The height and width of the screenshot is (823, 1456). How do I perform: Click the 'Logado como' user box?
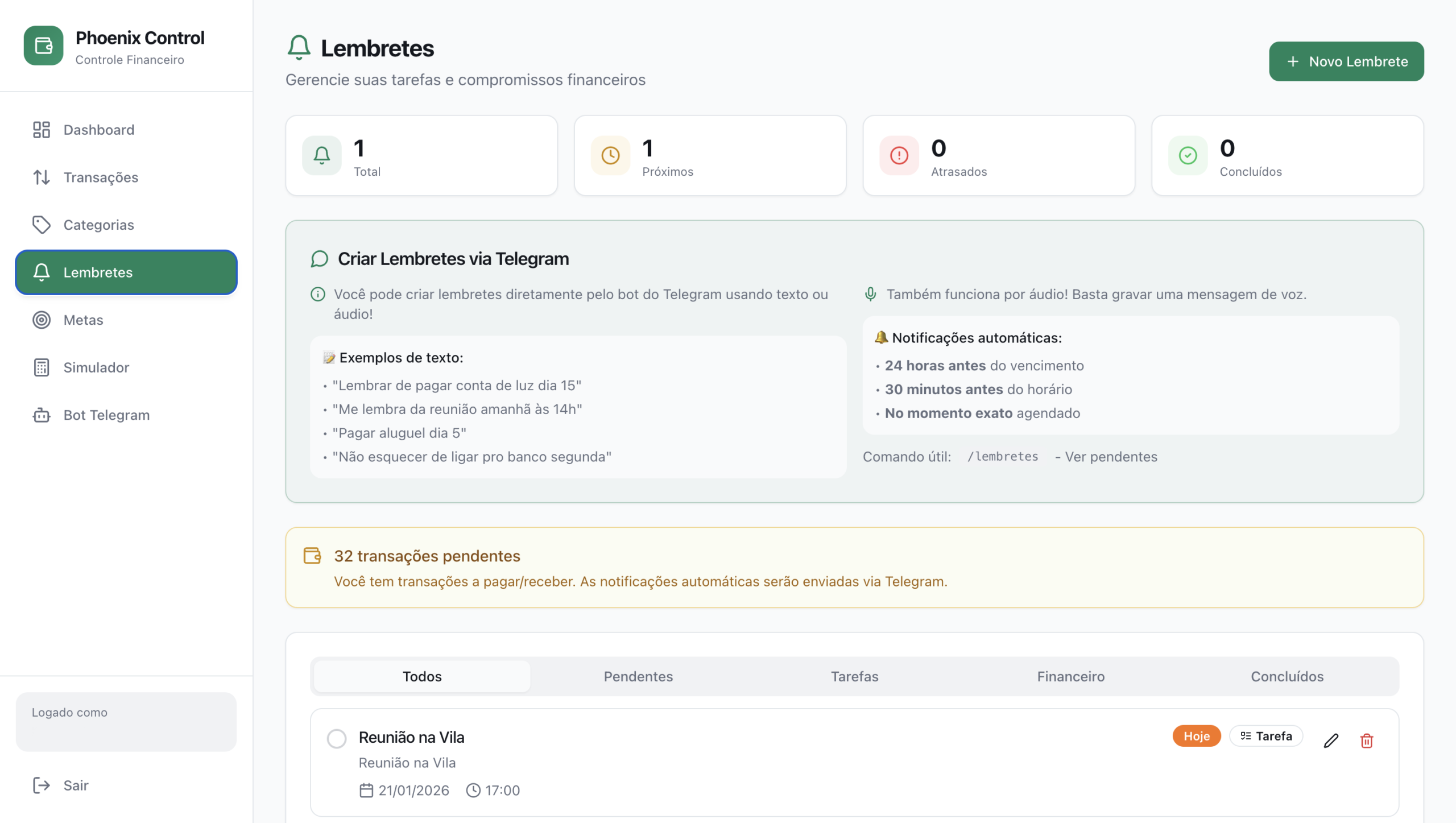[126, 722]
